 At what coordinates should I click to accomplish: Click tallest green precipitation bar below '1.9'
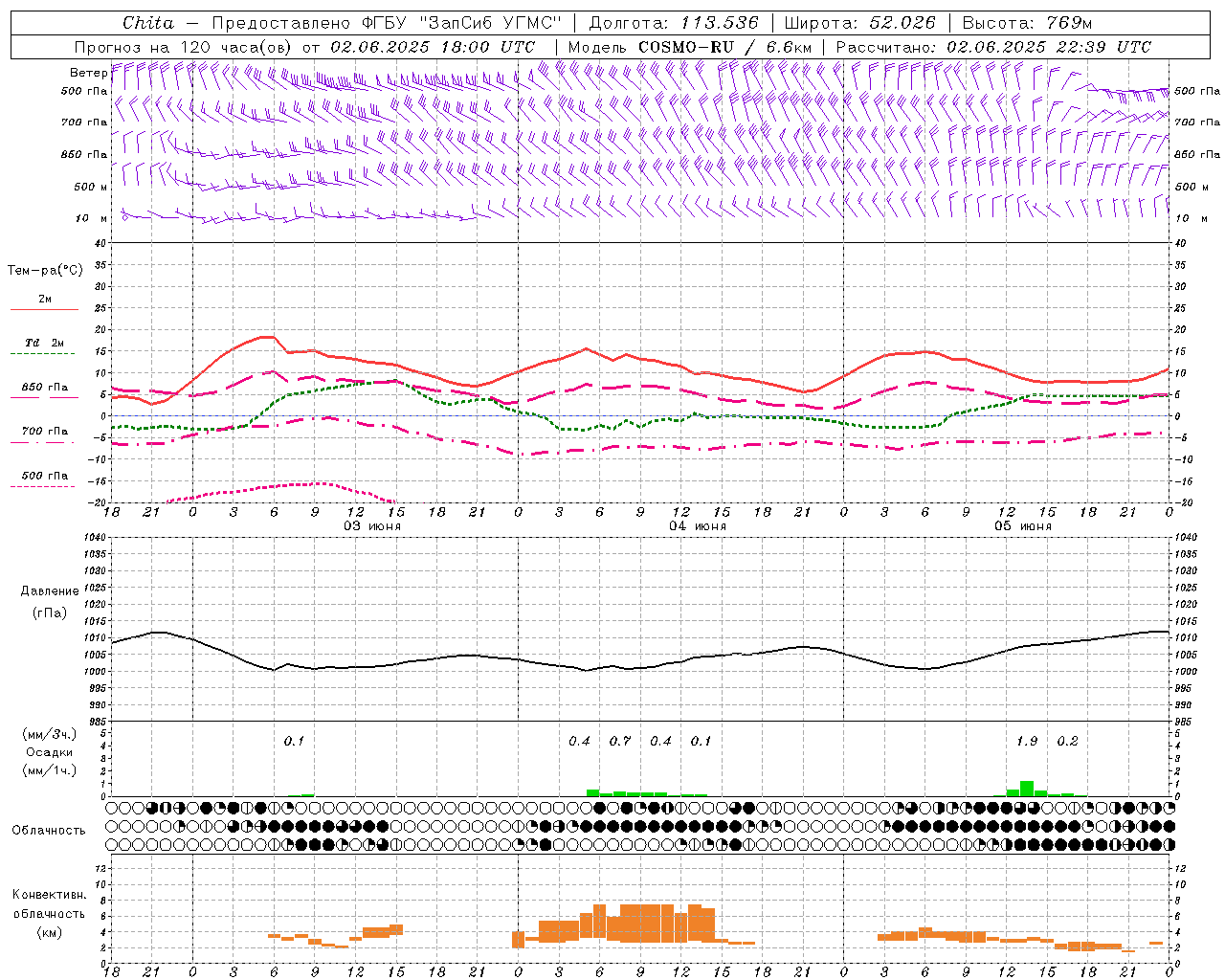(x=1027, y=789)
